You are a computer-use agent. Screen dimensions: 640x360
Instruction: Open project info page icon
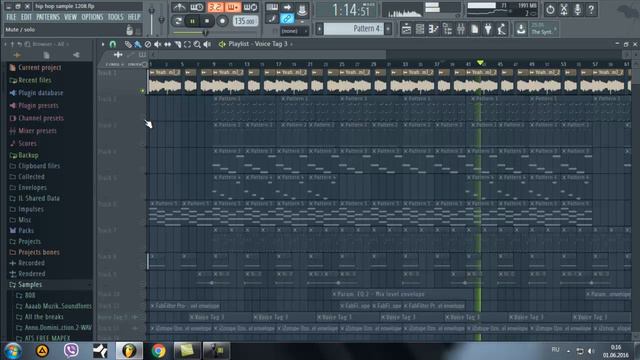[475, 29]
